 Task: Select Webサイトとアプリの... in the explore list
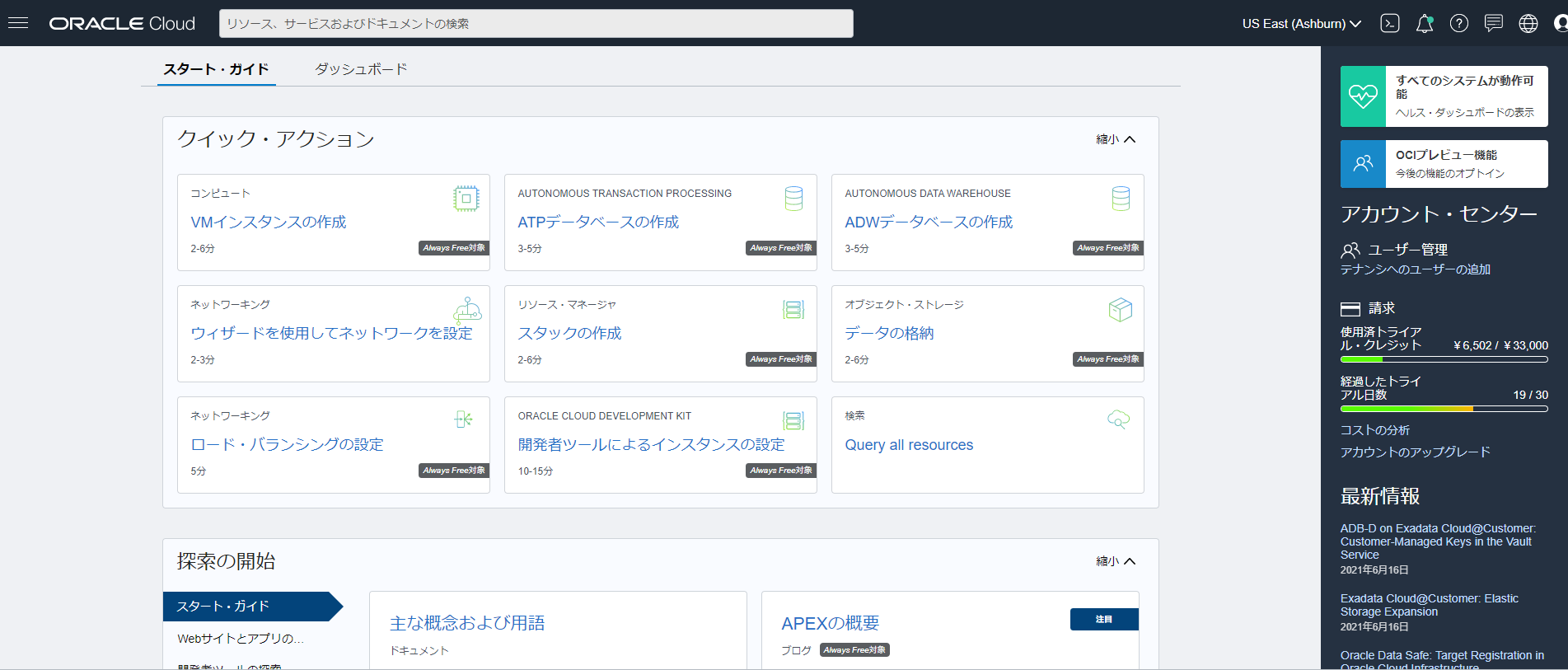(241, 639)
